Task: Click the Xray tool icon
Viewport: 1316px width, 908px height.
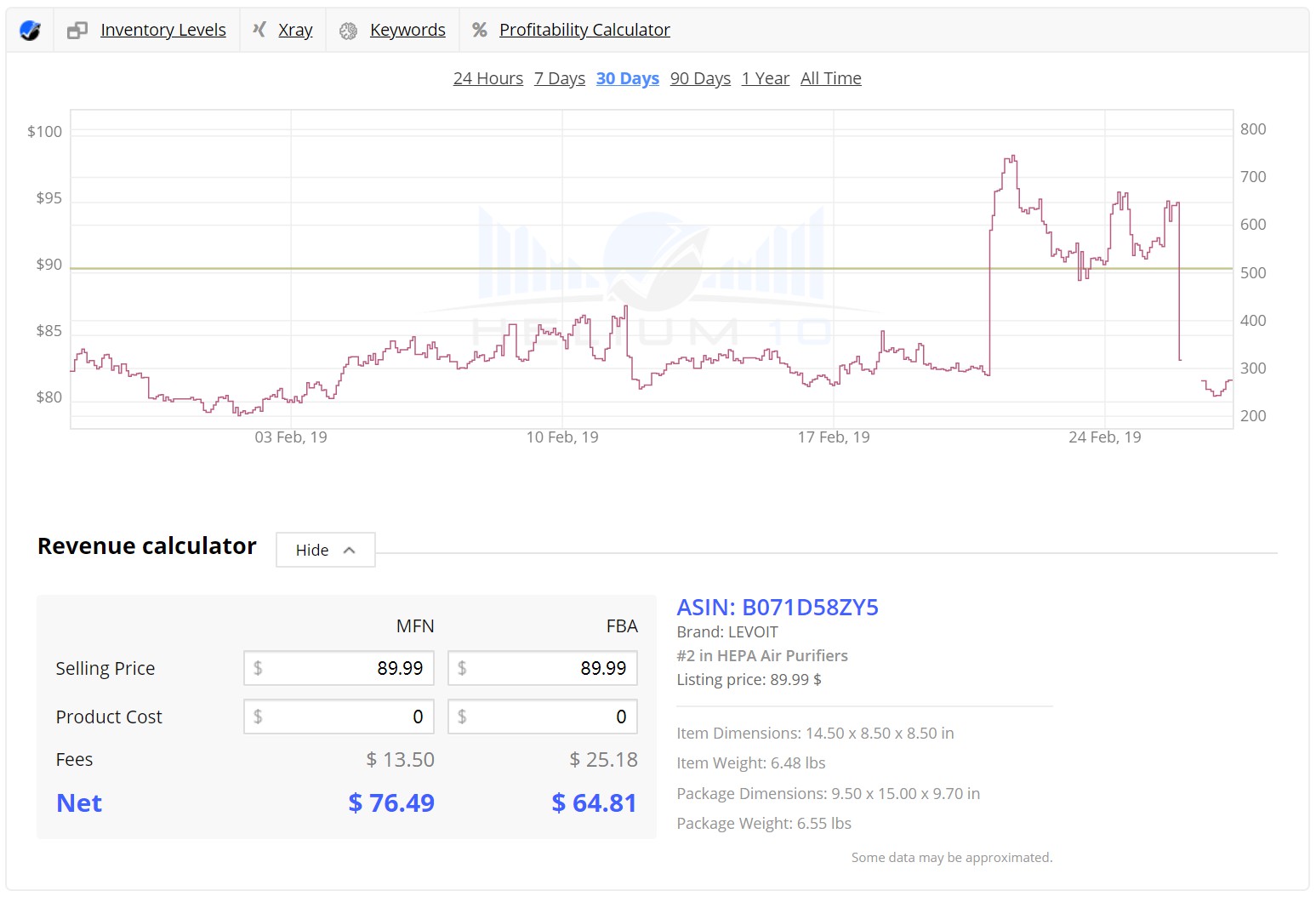Action: coord(259,30)
